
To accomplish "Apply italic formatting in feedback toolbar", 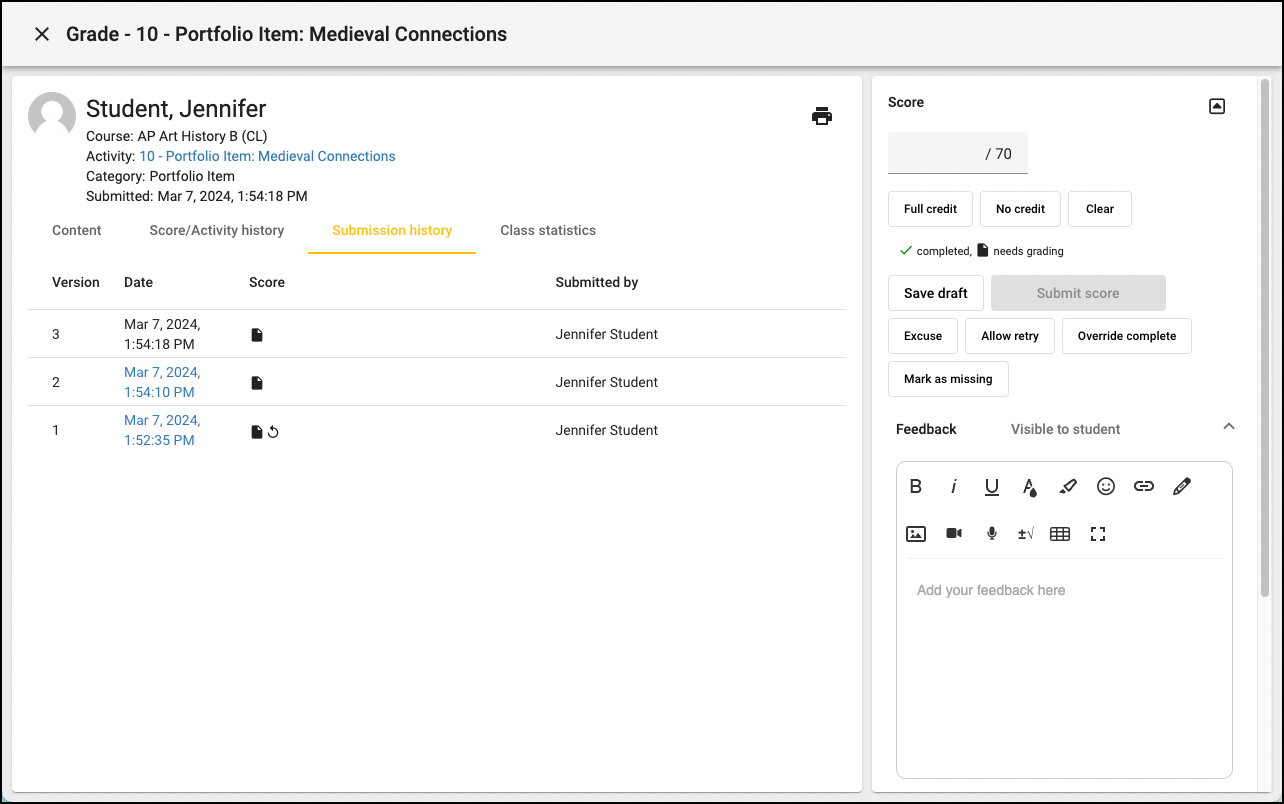I will (x=953, y=486).
